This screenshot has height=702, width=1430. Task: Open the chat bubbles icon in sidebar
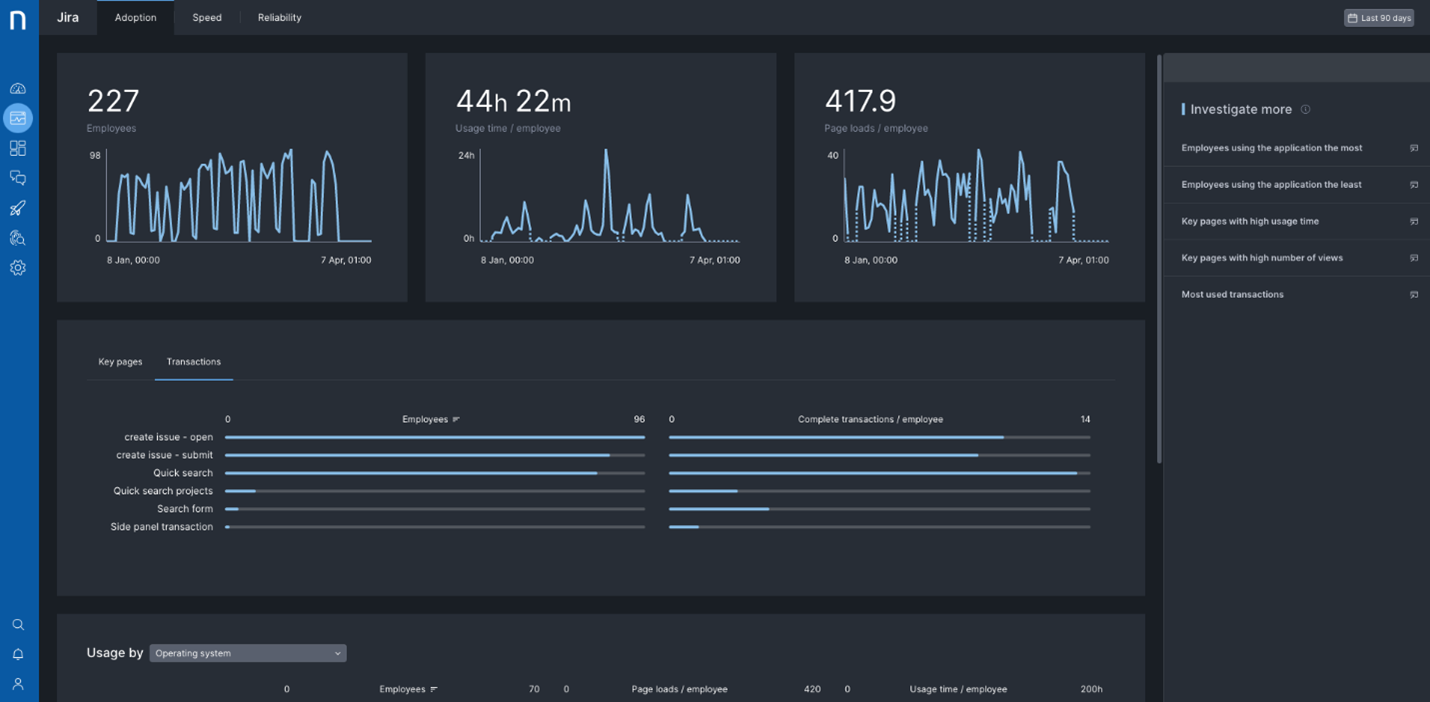[x=18, y=178]
